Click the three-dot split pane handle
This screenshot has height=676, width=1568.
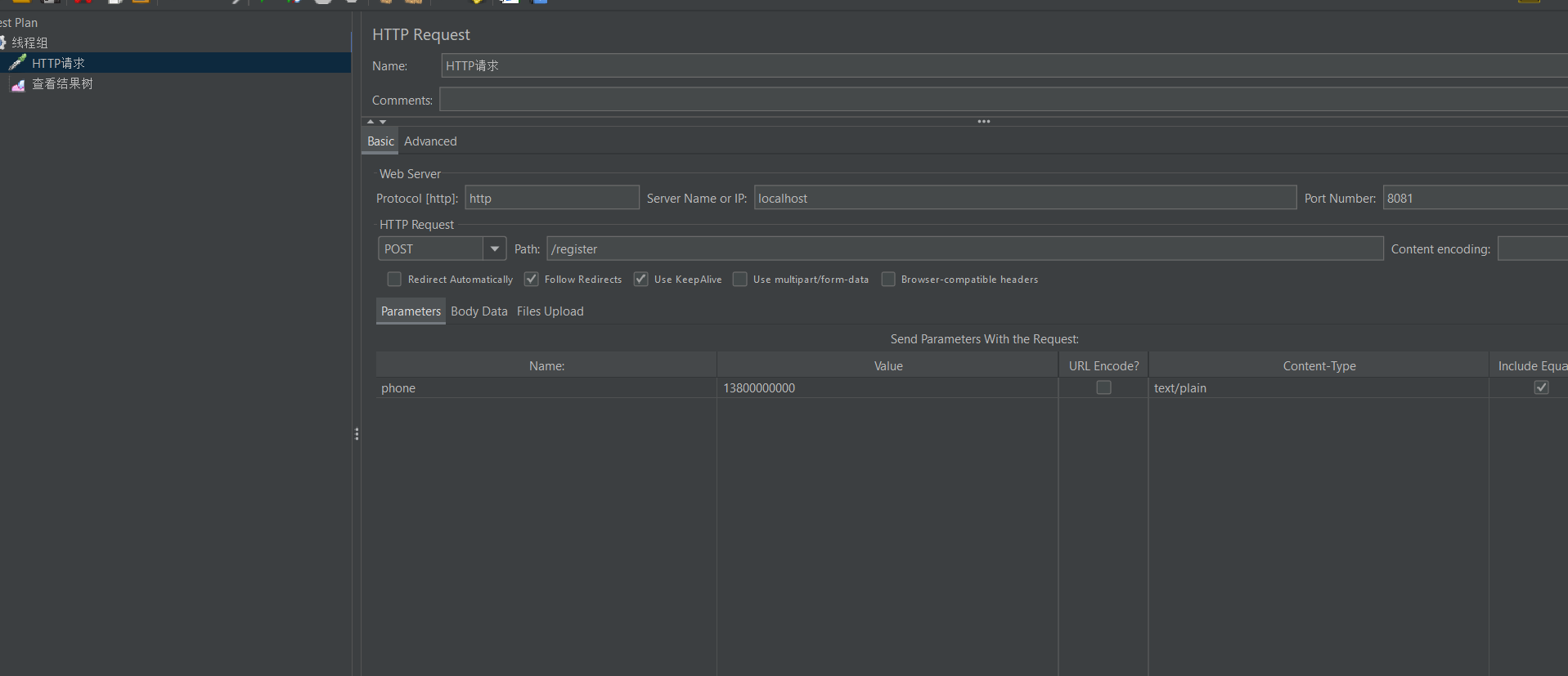(984, 121)
